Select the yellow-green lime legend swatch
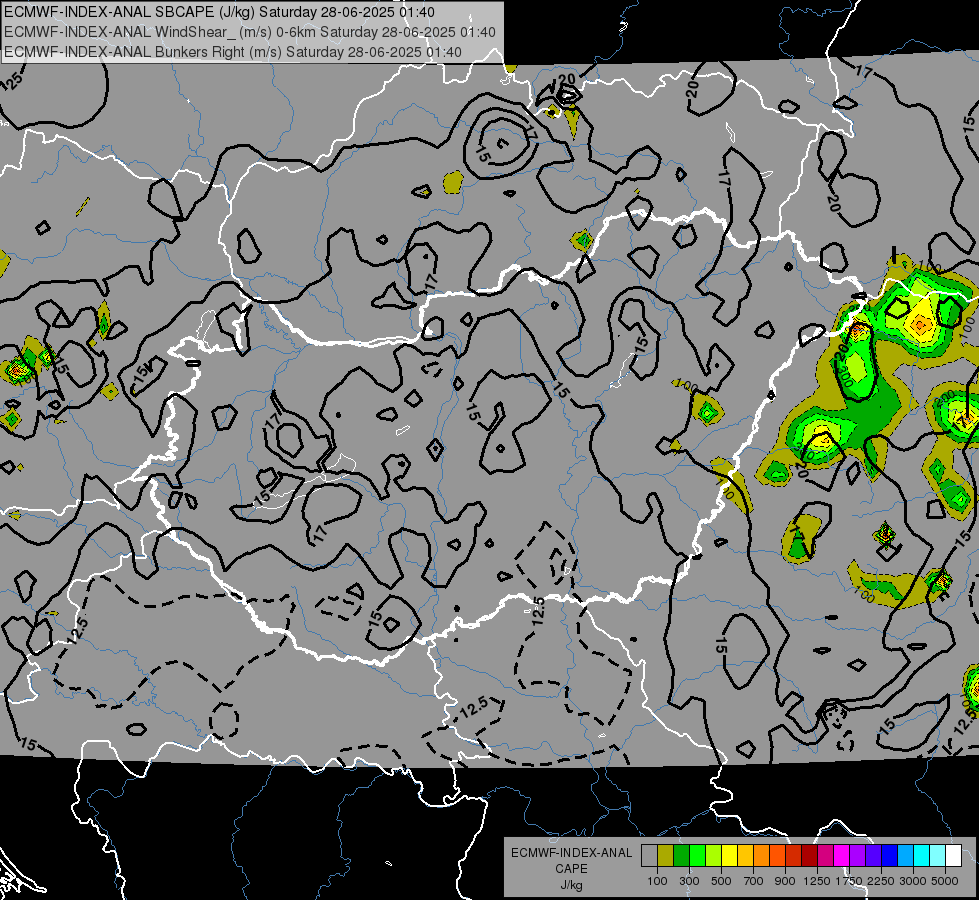This screenshot has height=900, width=979. point(714,855)
